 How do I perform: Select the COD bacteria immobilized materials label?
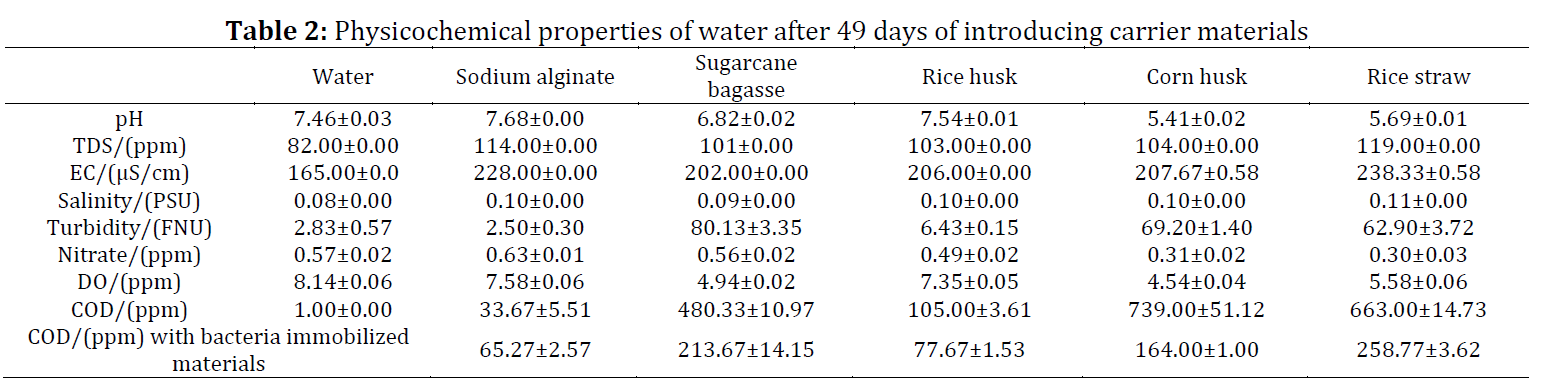pos(218,350)
